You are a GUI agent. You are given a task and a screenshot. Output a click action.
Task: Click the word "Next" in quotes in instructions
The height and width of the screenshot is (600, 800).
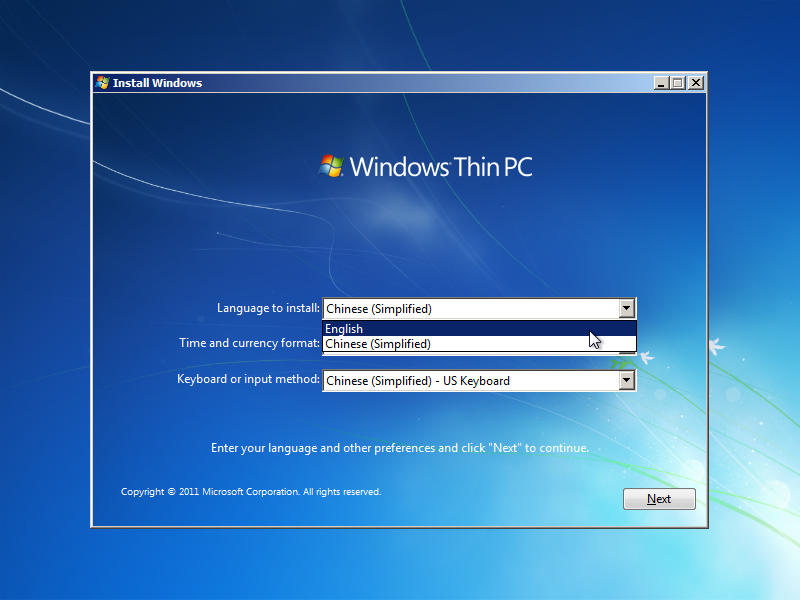coord(506,448)
